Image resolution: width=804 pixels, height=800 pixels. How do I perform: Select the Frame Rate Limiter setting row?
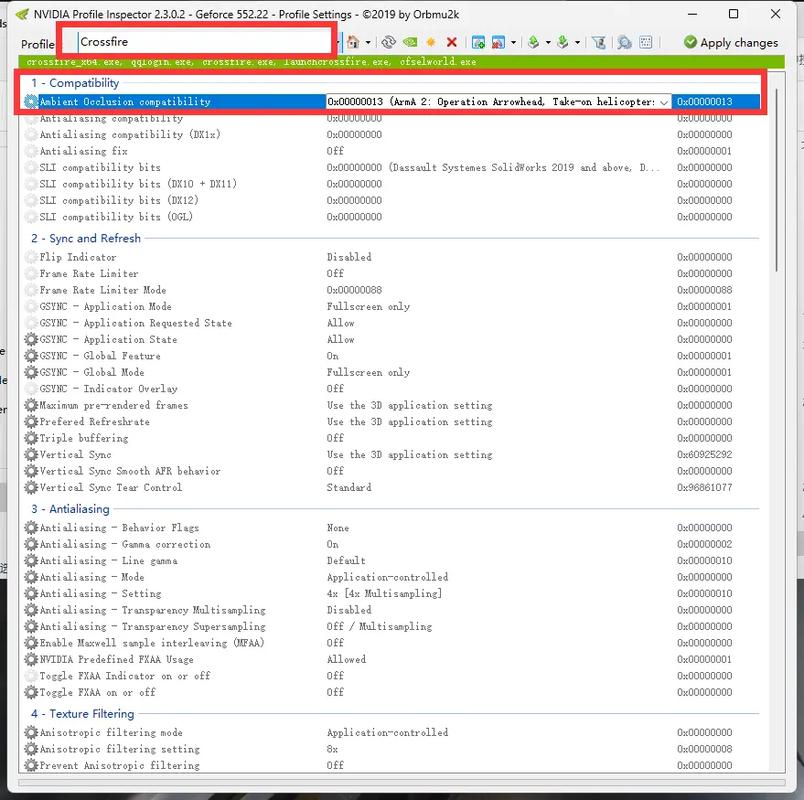[x=89, y=274]
